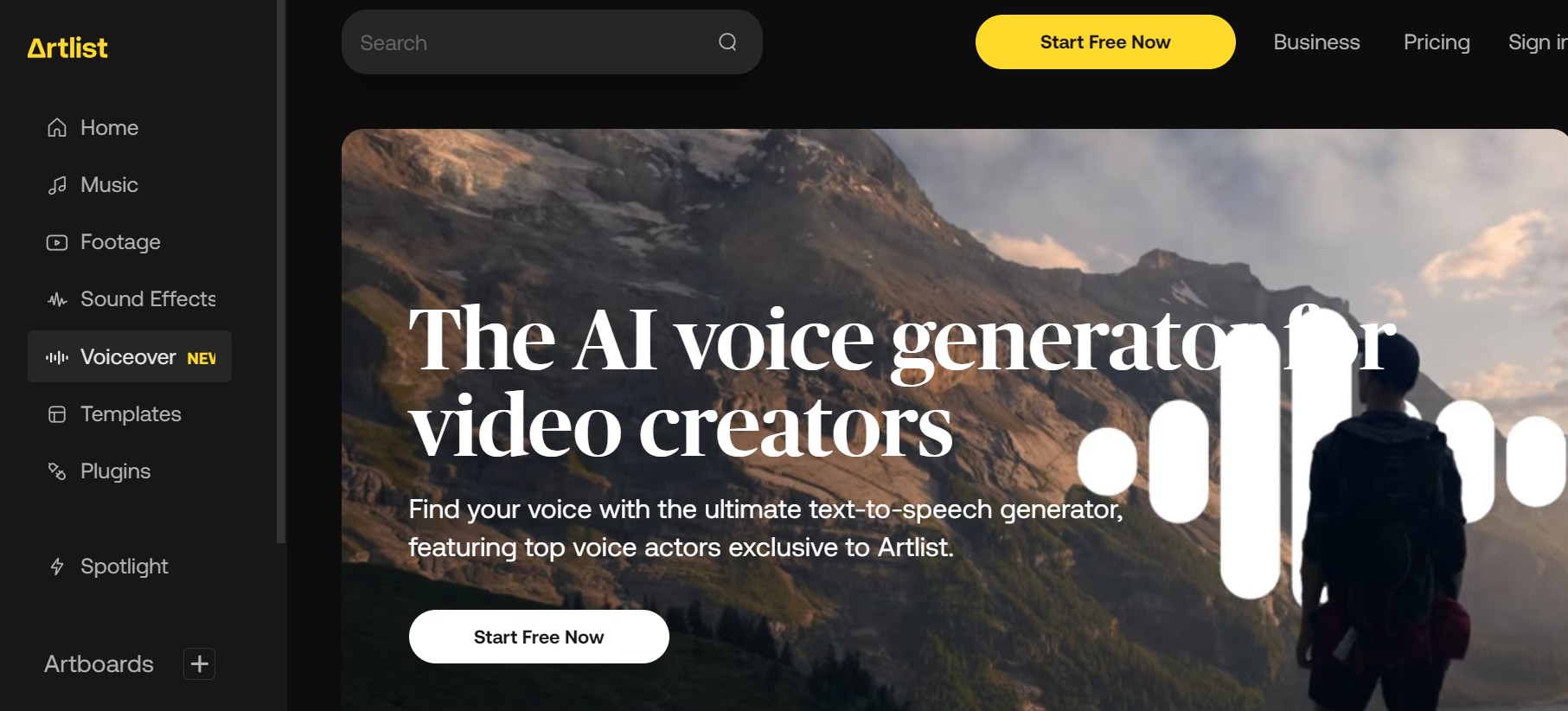Click the Plugins icon in sidebar
Image resolution: width=1568 pixels, height=711 pixels.
coord(57,471)
